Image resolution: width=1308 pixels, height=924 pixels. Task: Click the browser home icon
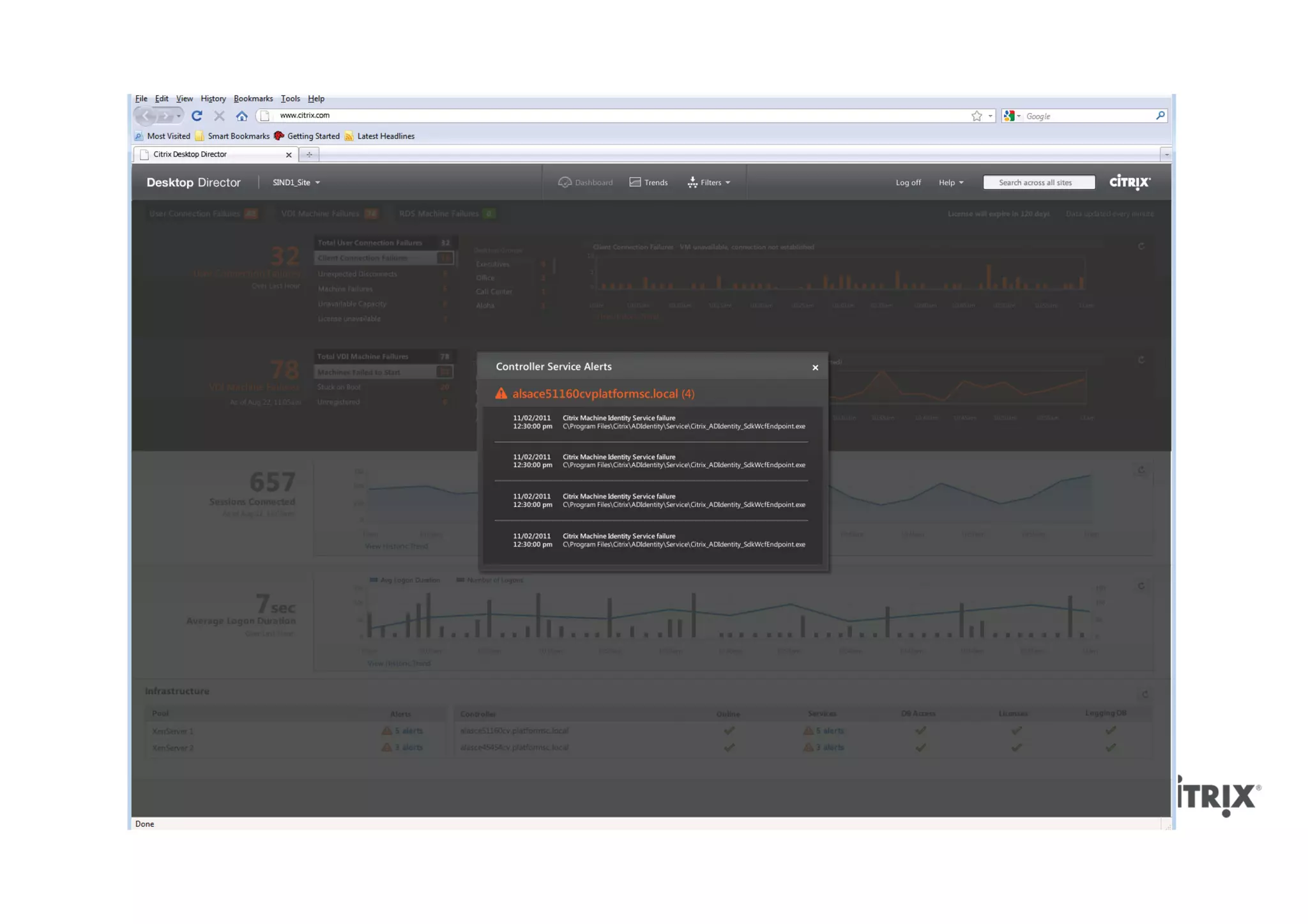click(x=241, y=116)
